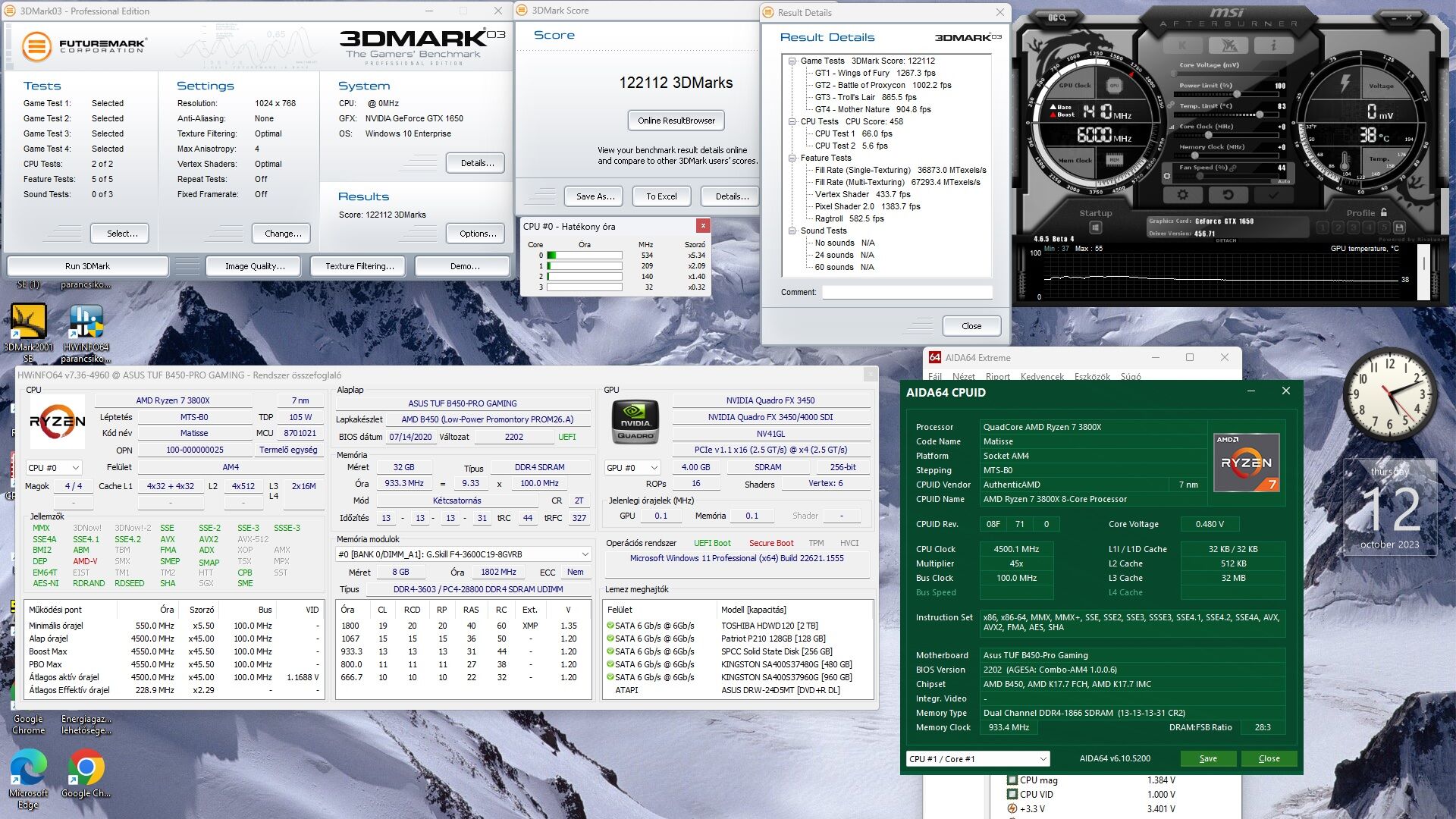Select Afterburner profile slot 1
1456x819 pixels.
[1323, 227]
